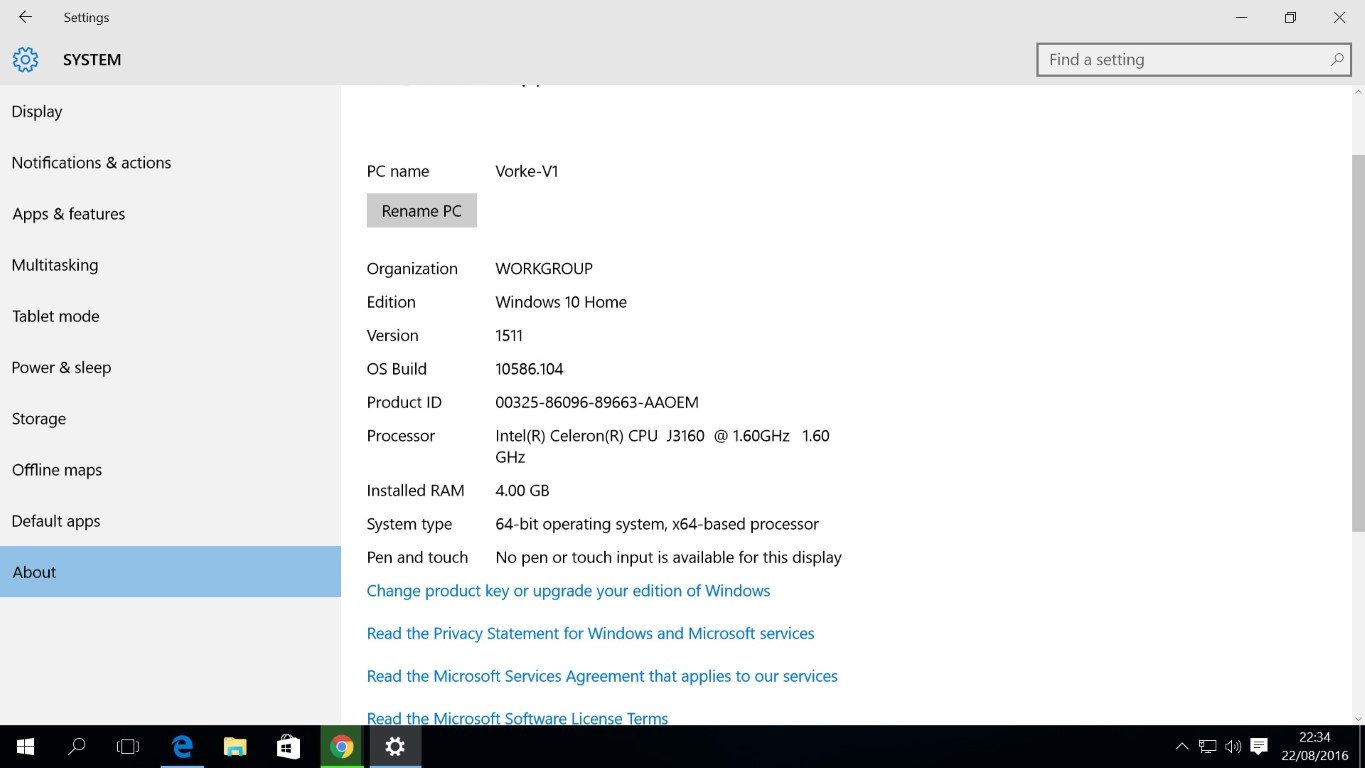The width and height of the screenshot is (1365, 768).
Task: Open the Privacy Statement link
Action: (590, 633)
